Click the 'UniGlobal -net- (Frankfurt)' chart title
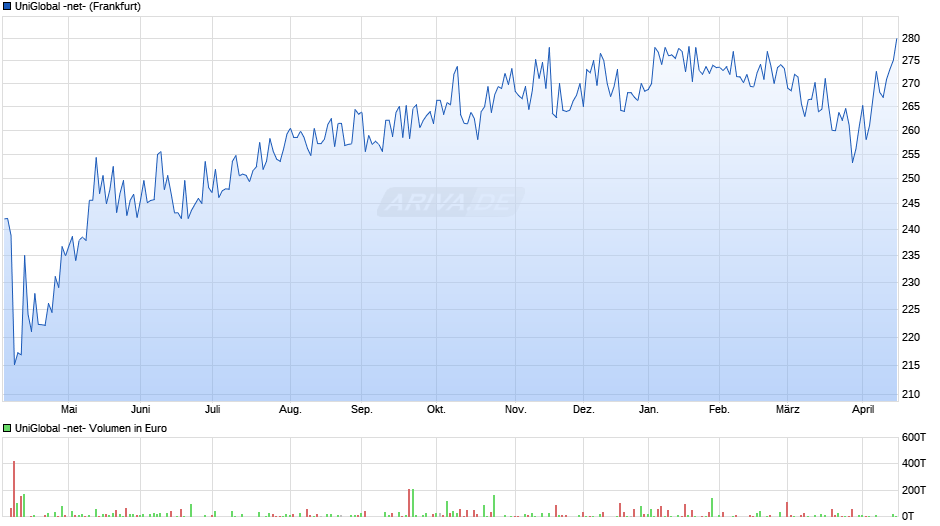940x526 pixels. [78, 7]
